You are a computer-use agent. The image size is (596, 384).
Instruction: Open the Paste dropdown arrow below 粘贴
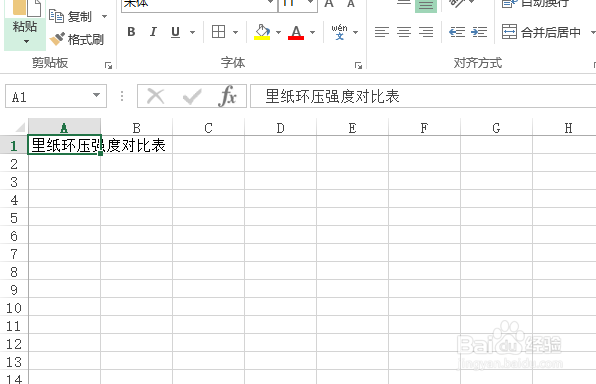tap(26, 41)
